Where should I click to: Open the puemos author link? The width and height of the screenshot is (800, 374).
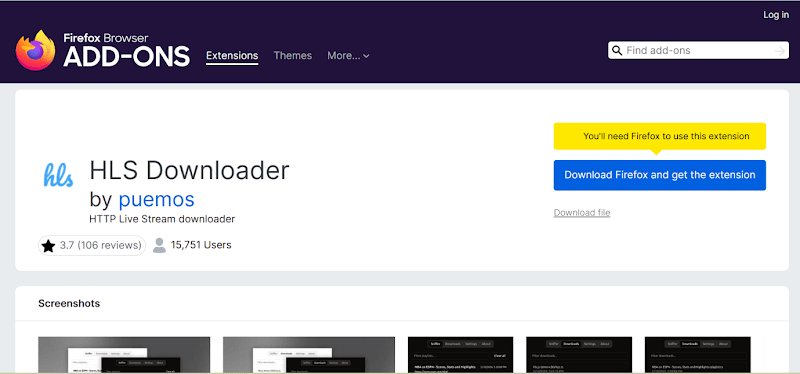(x=157, y=200)
